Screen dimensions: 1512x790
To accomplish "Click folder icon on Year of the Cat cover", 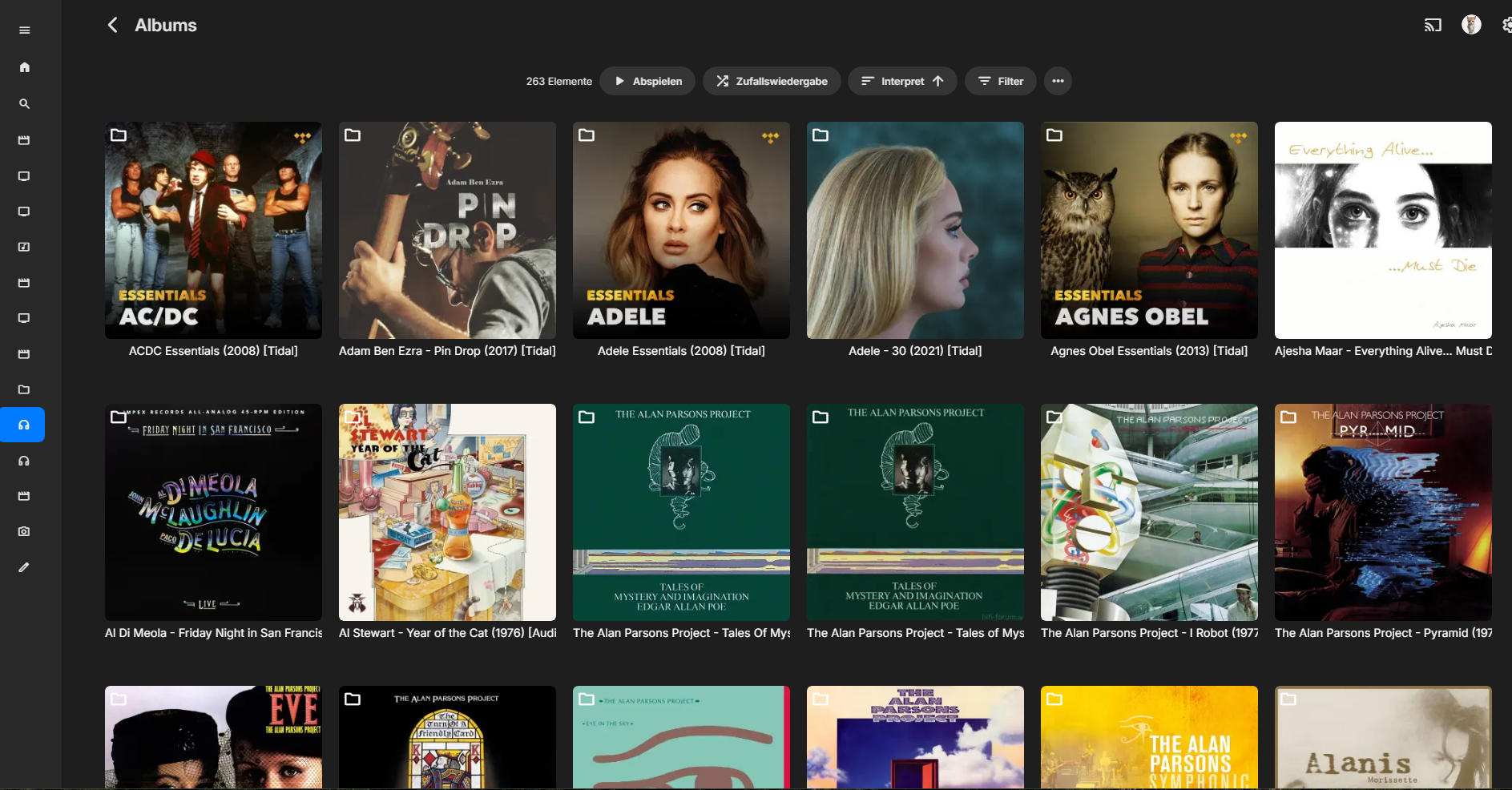I will (x=353, y=417).
